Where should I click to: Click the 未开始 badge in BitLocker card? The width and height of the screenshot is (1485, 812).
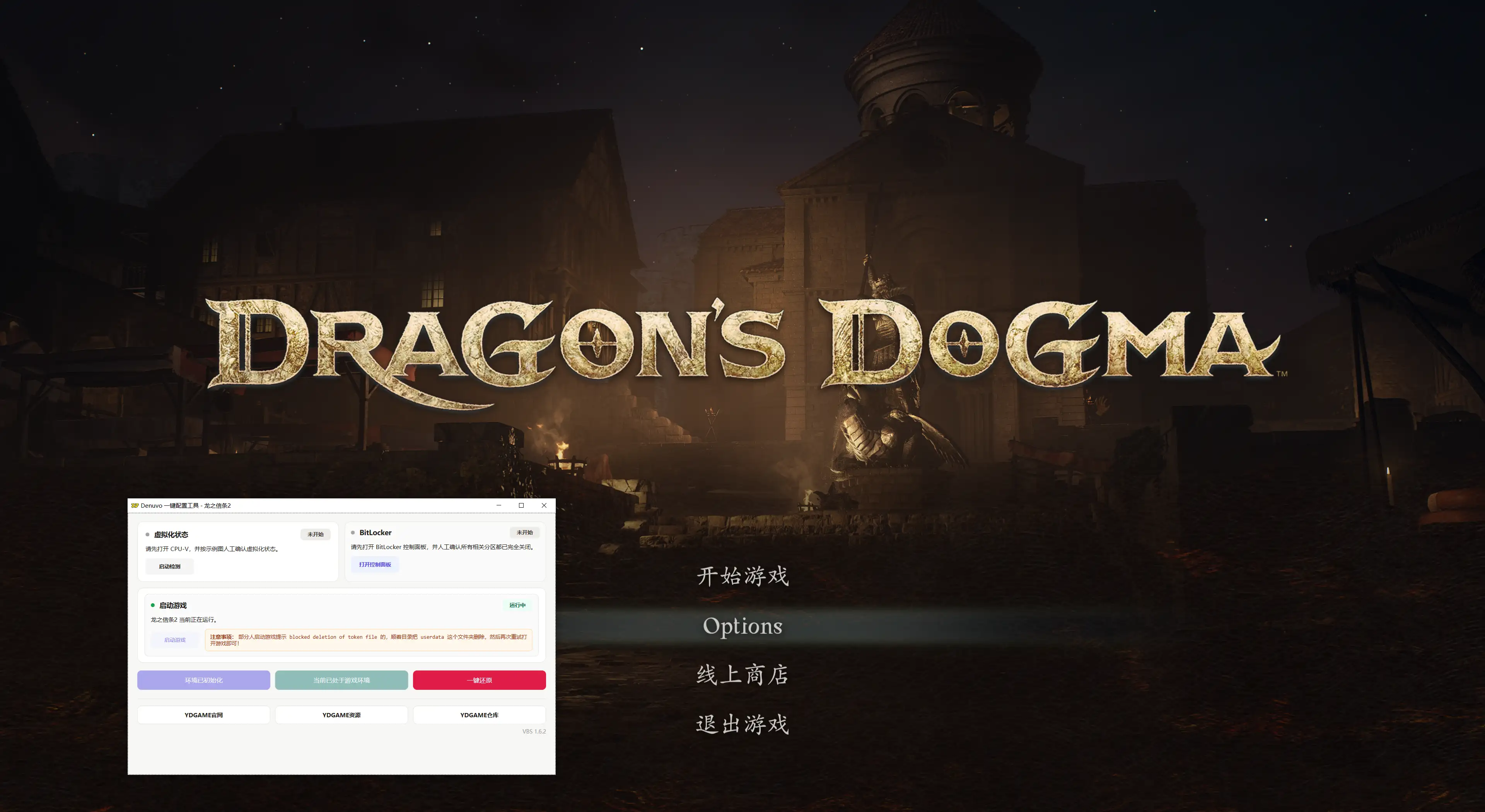point(525,532)
